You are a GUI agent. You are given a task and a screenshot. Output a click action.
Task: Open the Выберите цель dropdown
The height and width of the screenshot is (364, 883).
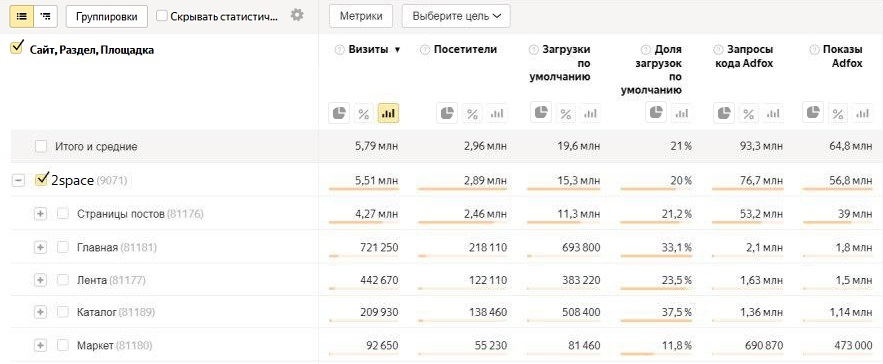[456, 16]
